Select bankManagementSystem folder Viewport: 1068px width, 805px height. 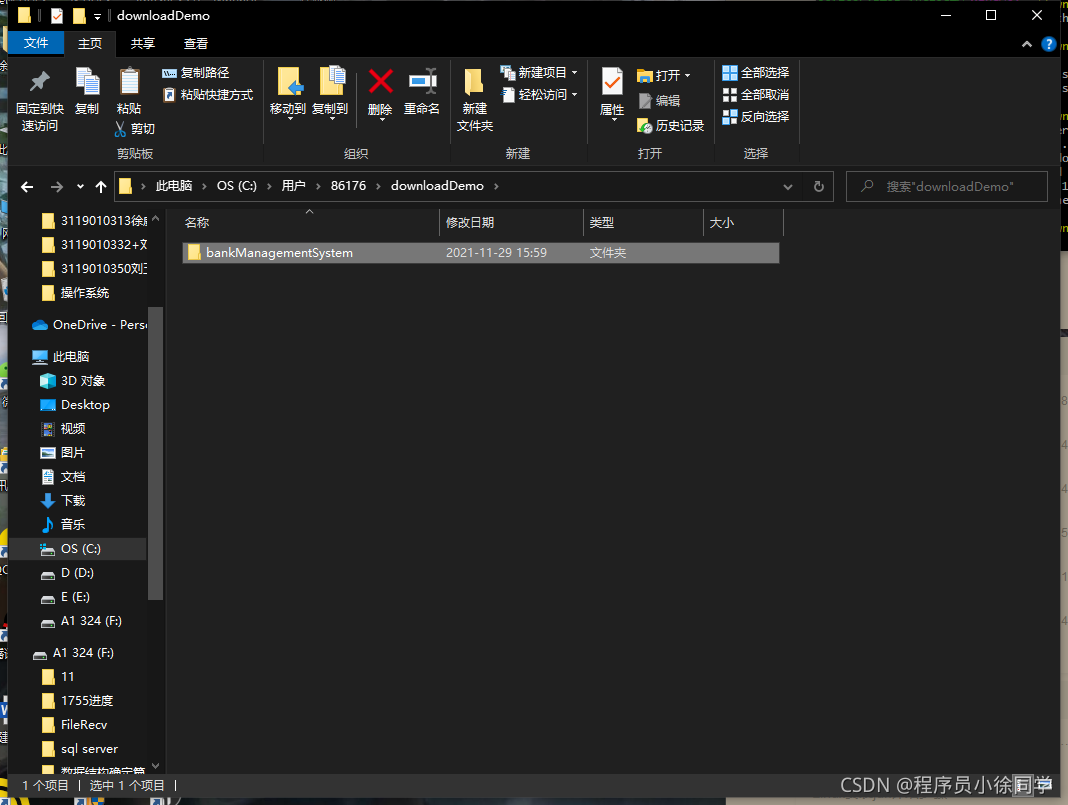coord(481,253)
